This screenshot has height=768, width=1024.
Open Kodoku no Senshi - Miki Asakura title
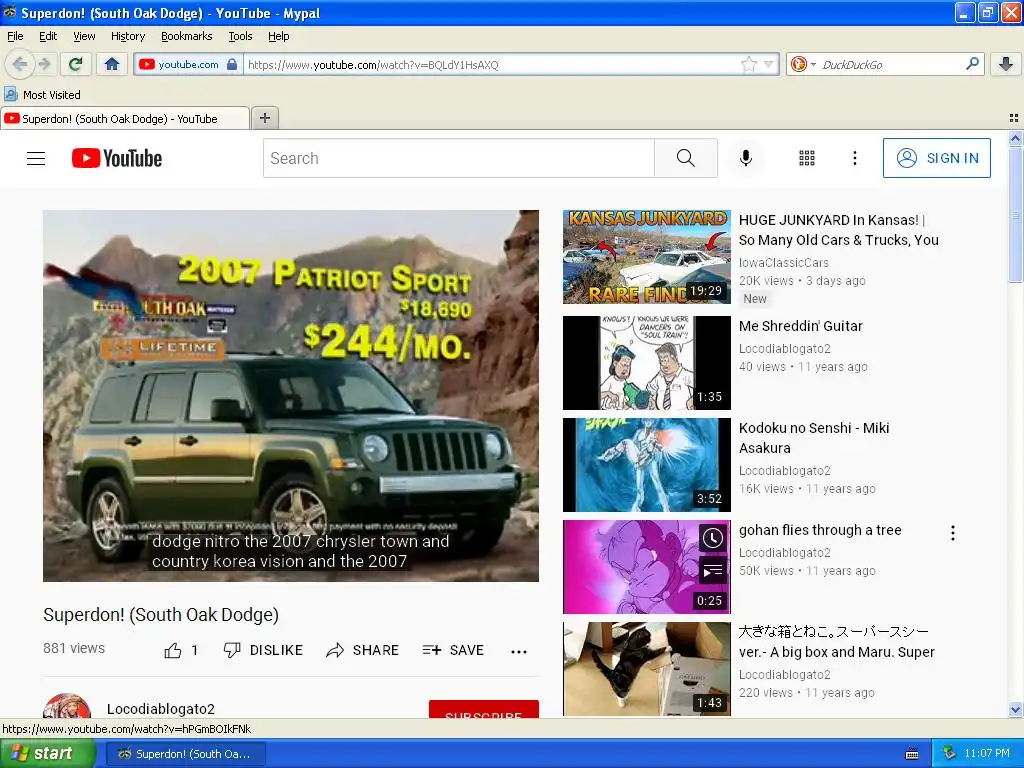pos(814,438)
